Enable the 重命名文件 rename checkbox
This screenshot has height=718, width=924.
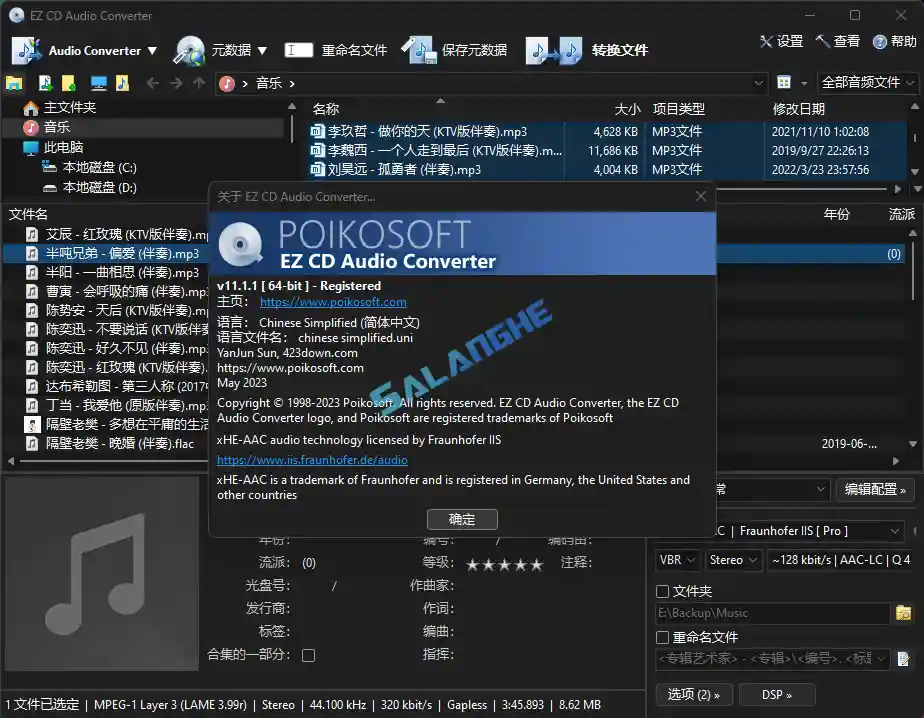pyautogui.click(x=662, y=638)
